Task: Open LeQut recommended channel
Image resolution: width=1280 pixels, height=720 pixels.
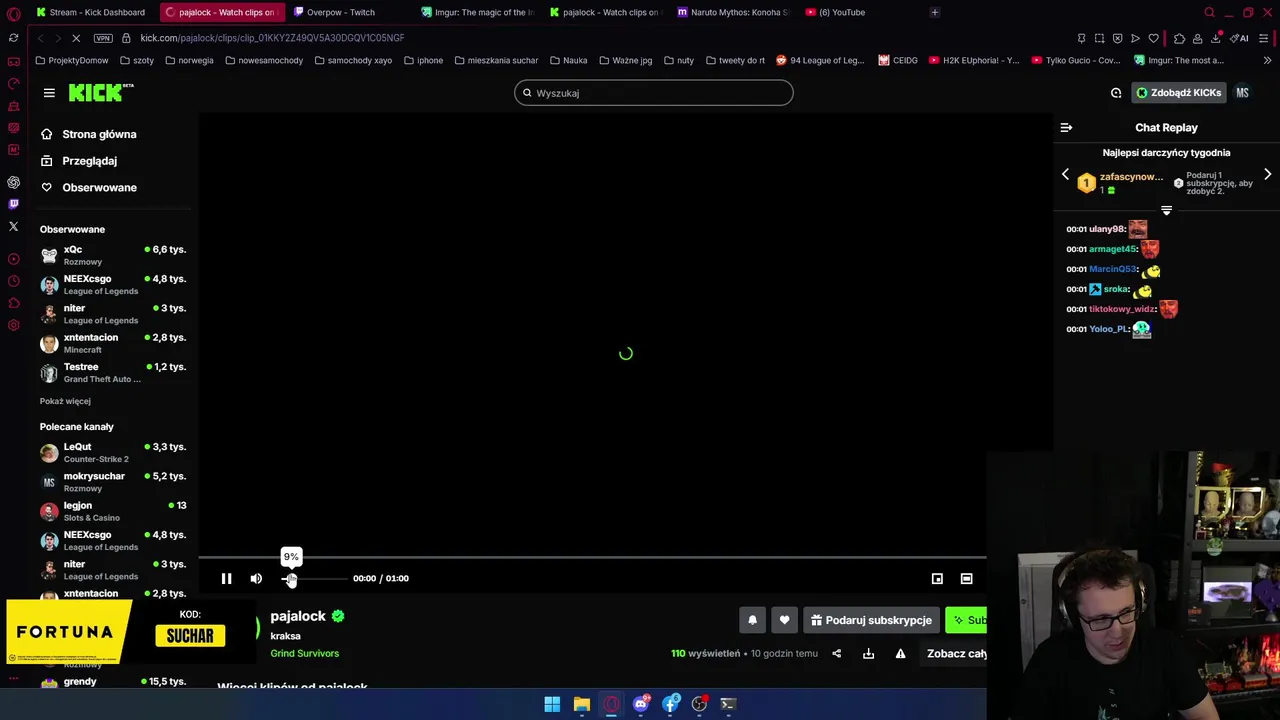Action: pos(113,452)
